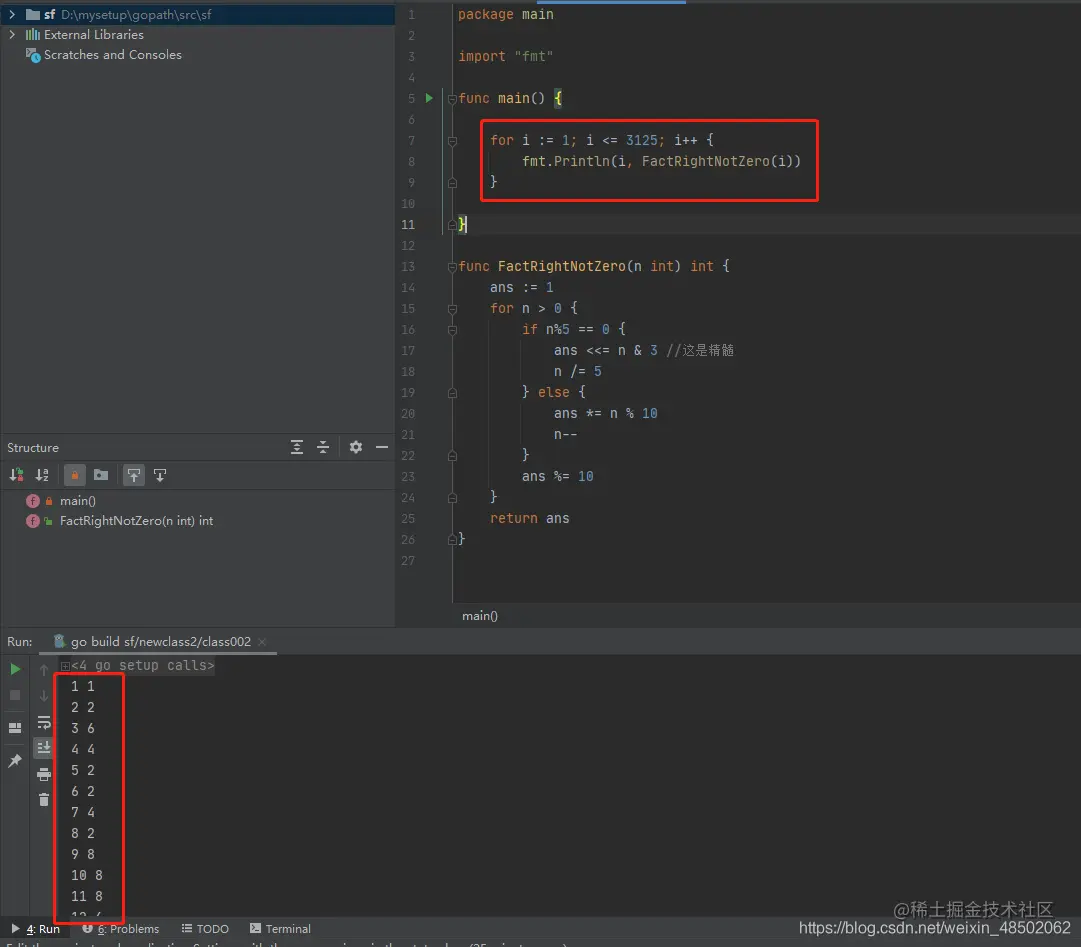Jump up the stack trace with up arrow
The width and height of the screenshot is (1081, 947).
[43, 669]
